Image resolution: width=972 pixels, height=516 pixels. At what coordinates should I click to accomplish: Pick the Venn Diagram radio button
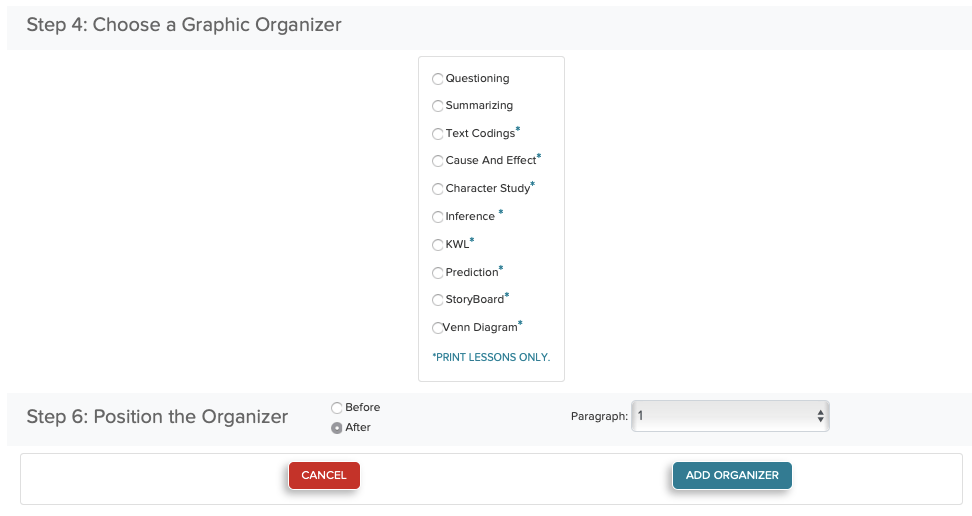click(x=438, y=328)
